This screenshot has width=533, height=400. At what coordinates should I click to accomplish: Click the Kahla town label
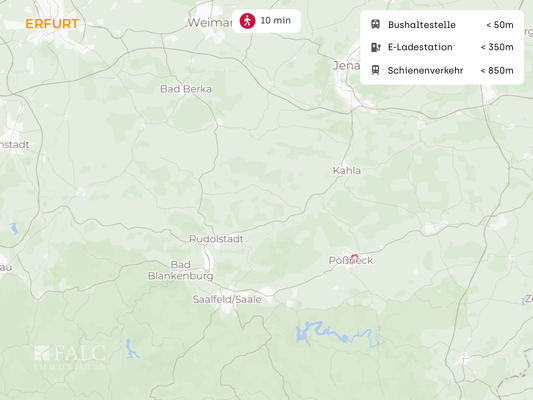347,171
